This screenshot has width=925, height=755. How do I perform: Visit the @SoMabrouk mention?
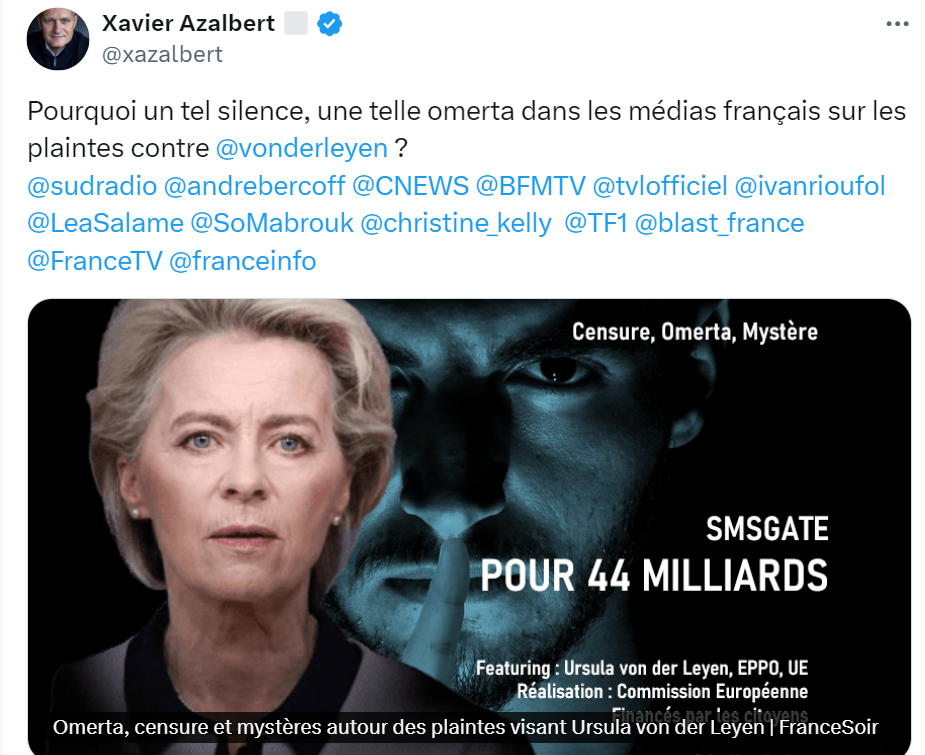(271, 224)
